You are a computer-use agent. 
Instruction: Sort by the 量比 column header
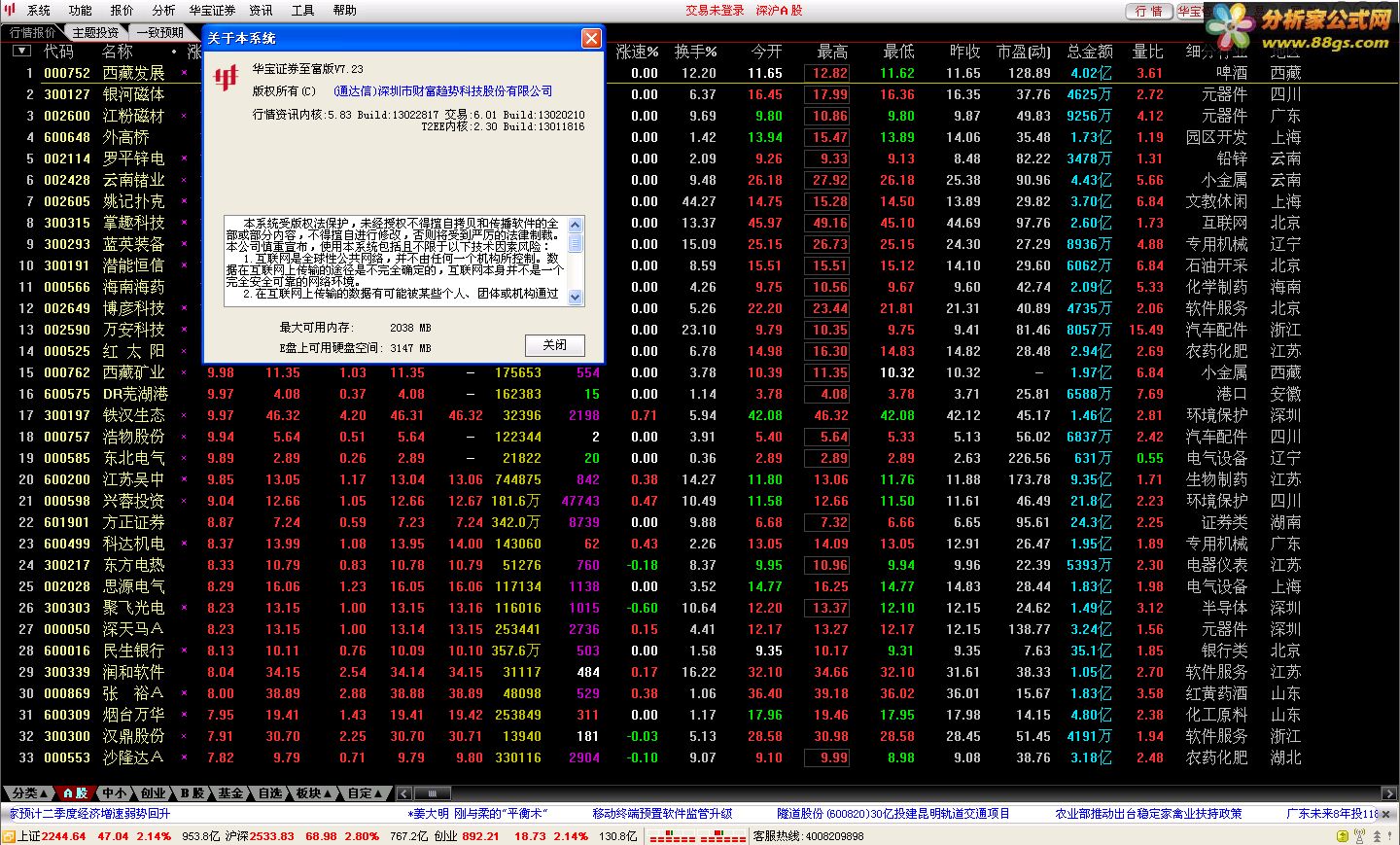[x=1147, y=51]
